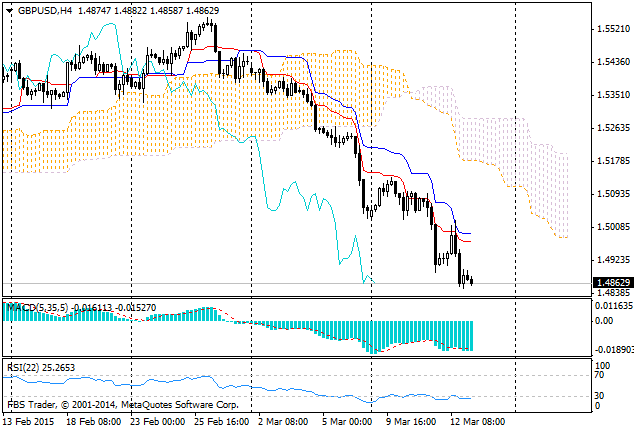The height and width of the screenshot is (430, 634).
Task: Click the 1.54360 price axis value
Action: [x=613, y=62]
